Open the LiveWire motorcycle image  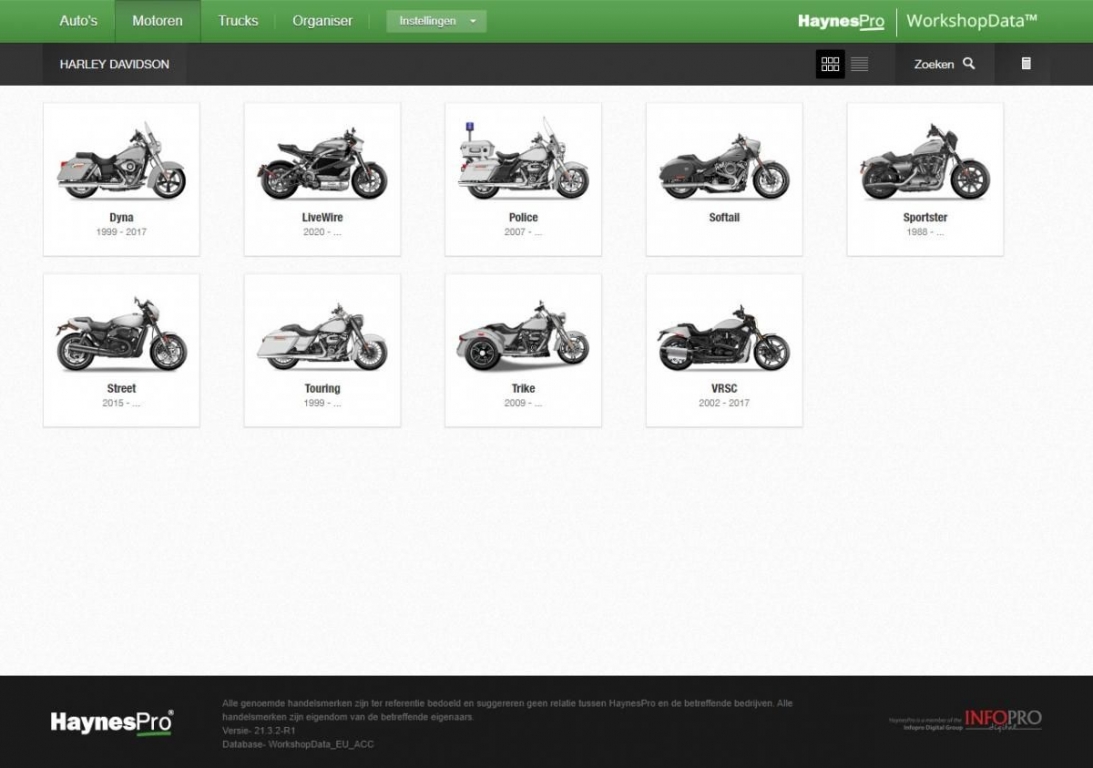point(322,164)
